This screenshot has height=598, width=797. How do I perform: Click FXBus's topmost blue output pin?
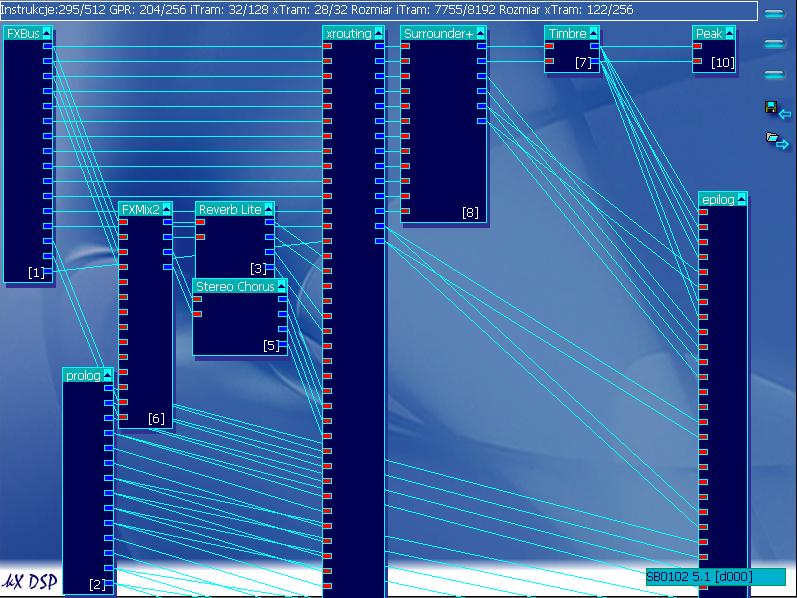(47, 46)
